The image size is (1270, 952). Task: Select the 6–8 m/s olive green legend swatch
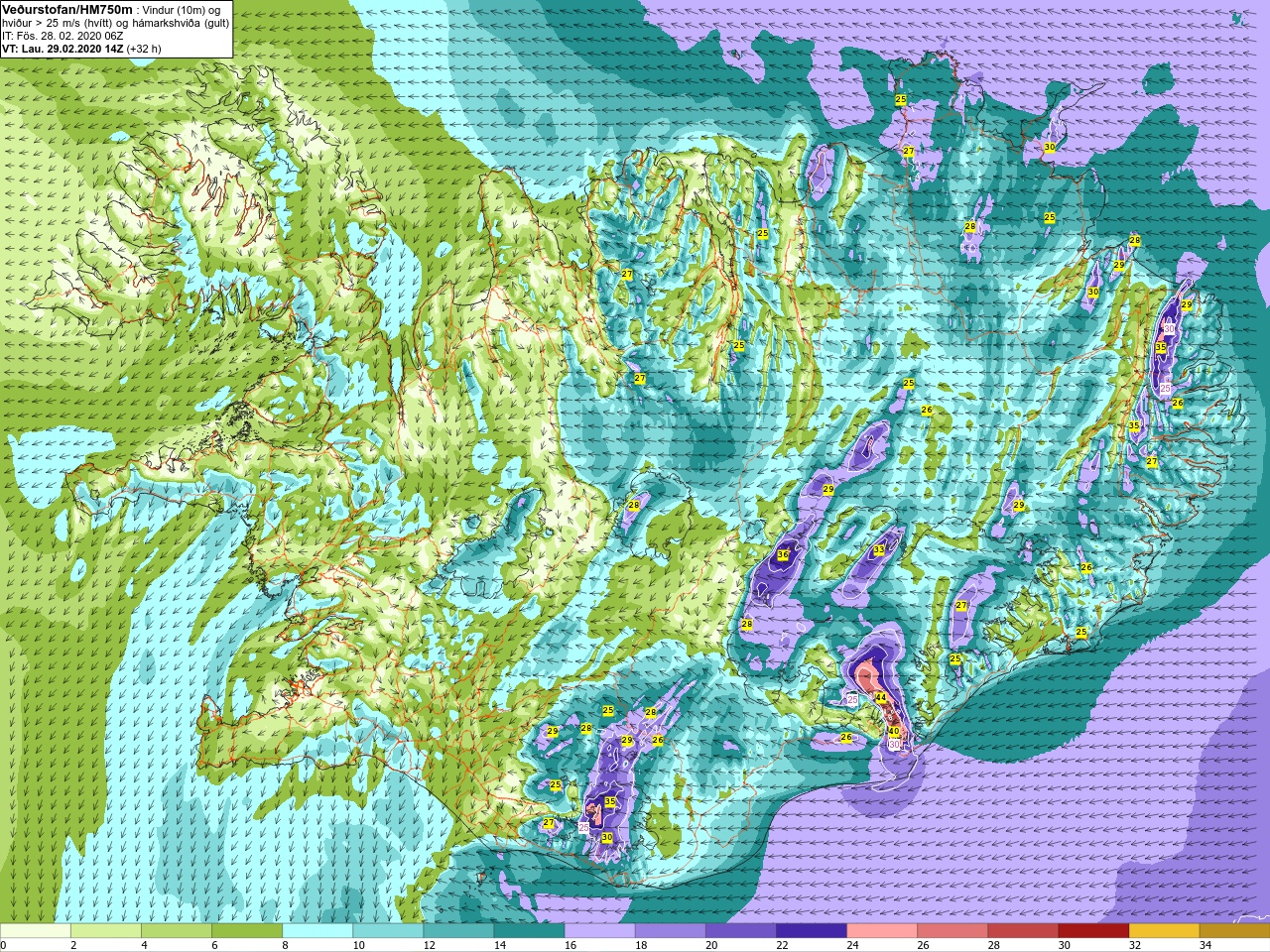pyautogui.click(x=247, y=932)
